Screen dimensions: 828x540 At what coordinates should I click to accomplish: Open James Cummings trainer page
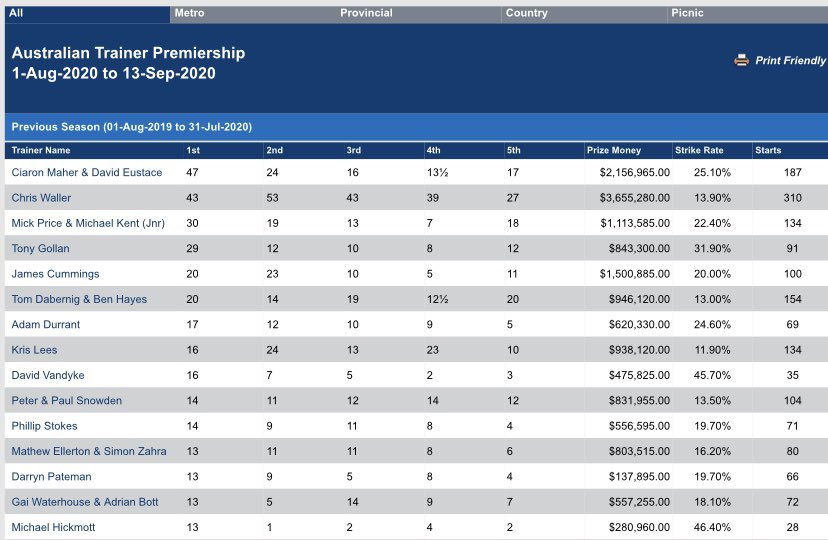coord(55,273)
